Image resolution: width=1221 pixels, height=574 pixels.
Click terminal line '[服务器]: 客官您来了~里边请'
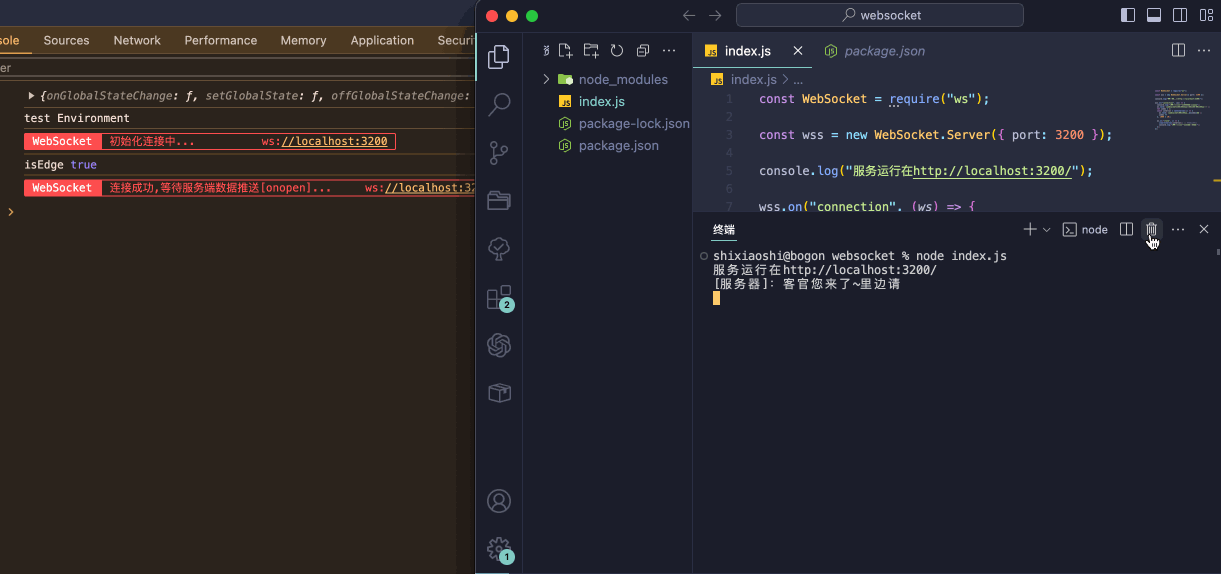click(806, 284)
